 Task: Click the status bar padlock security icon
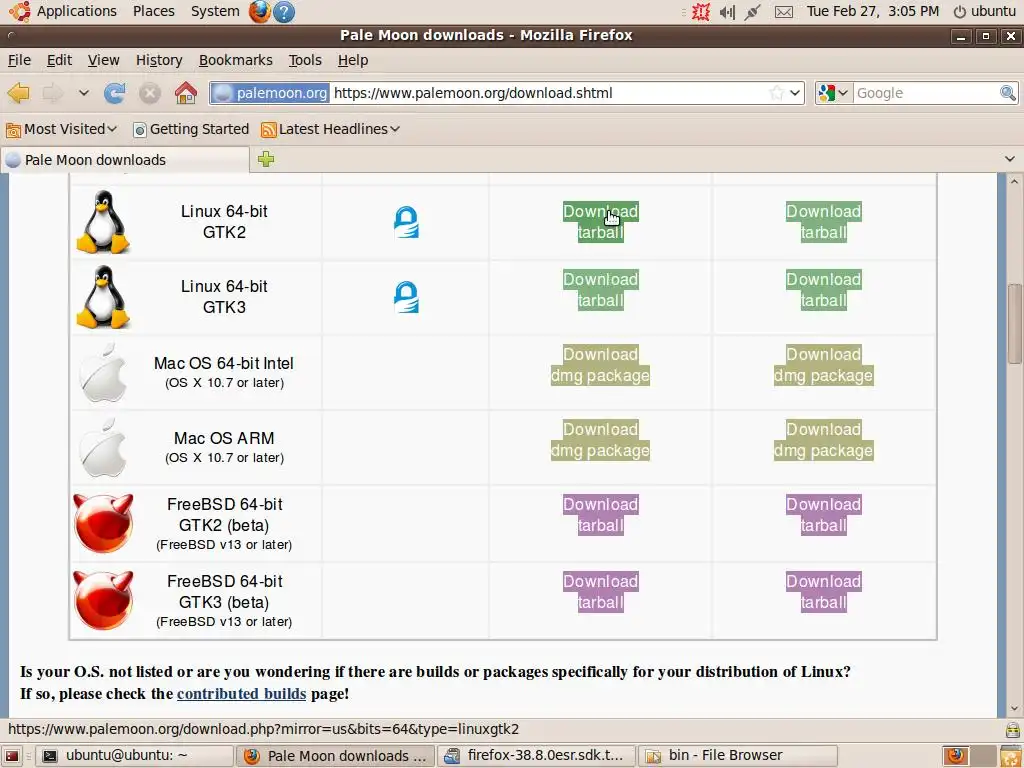pyautogui.click(x=1012, y=729)
